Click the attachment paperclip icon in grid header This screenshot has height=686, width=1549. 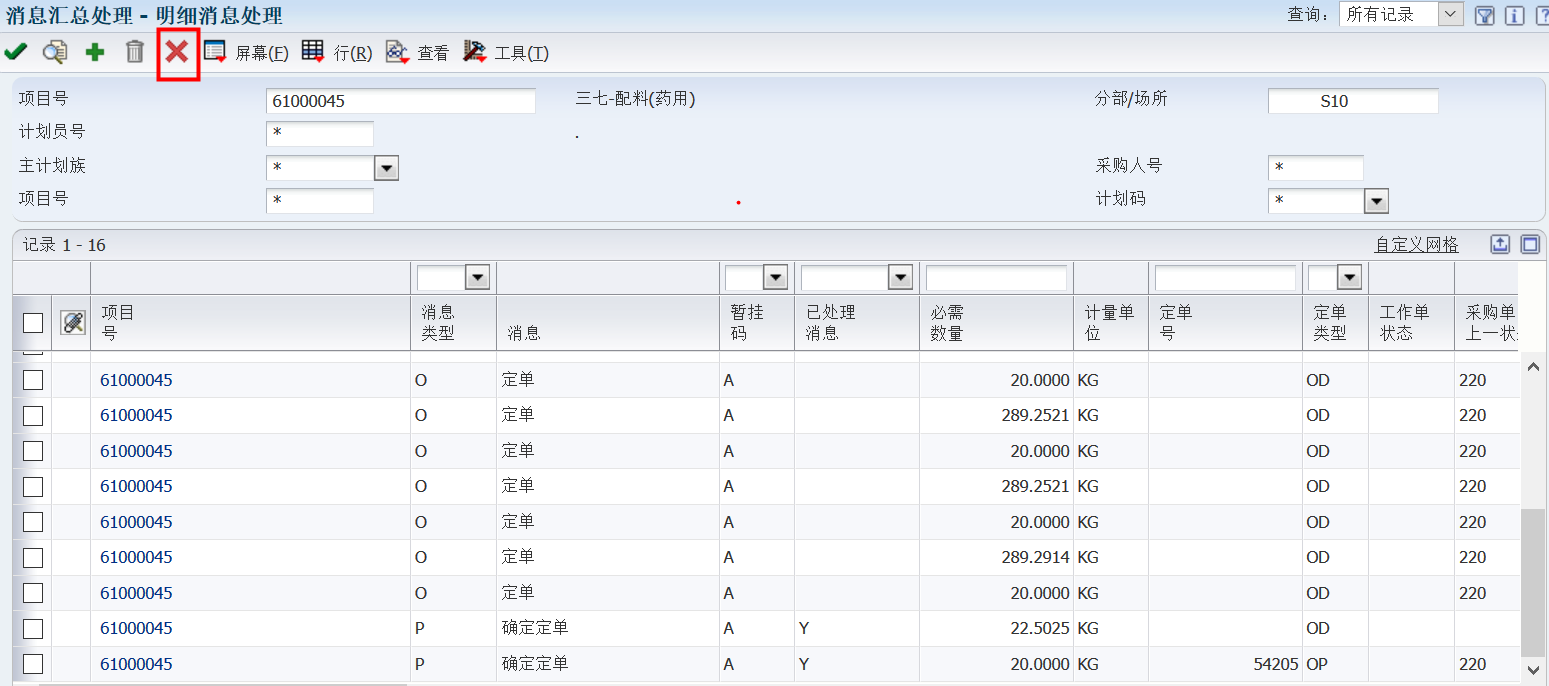point(73,322)
